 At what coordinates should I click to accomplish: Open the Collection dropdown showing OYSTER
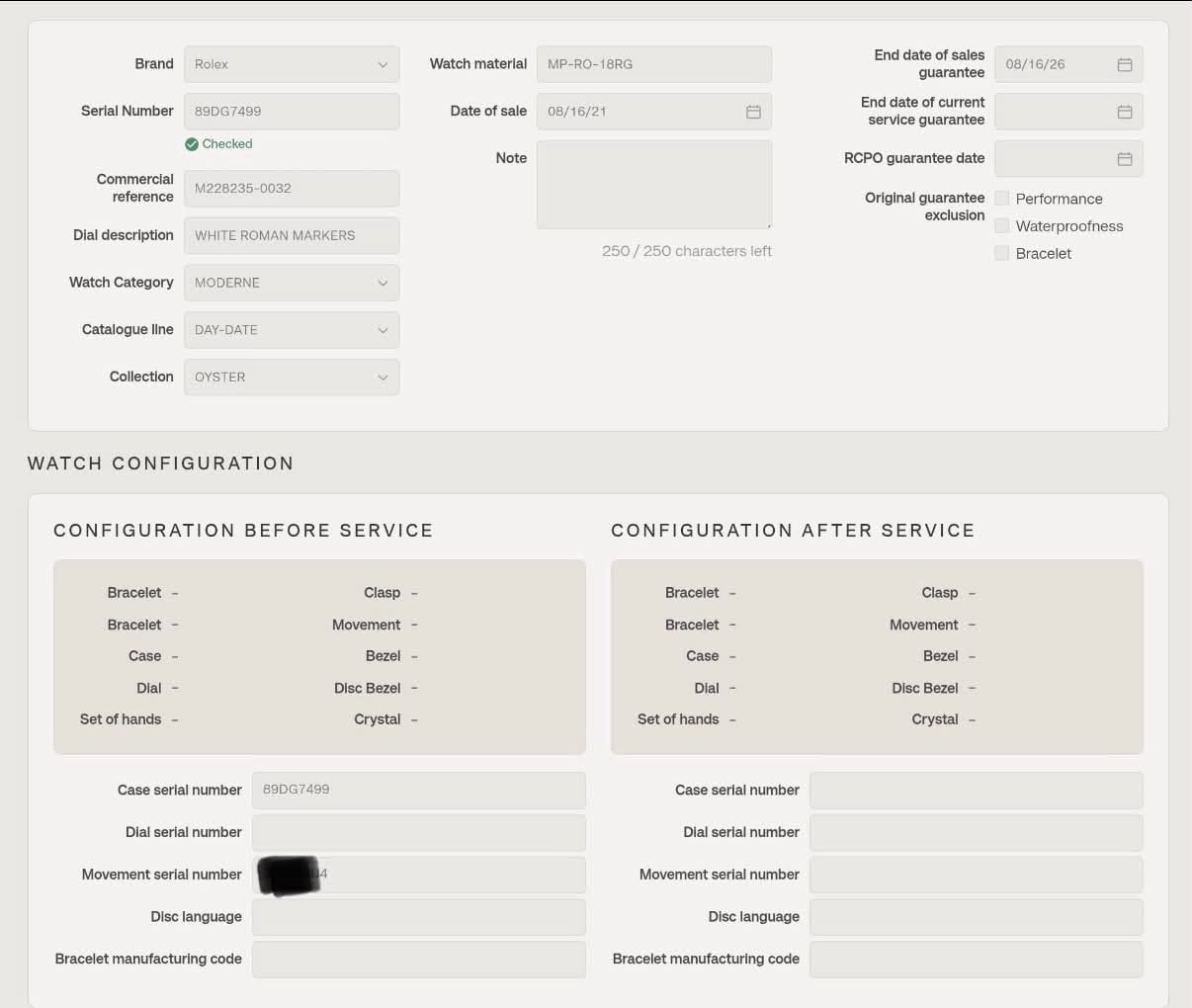[292, 377]
